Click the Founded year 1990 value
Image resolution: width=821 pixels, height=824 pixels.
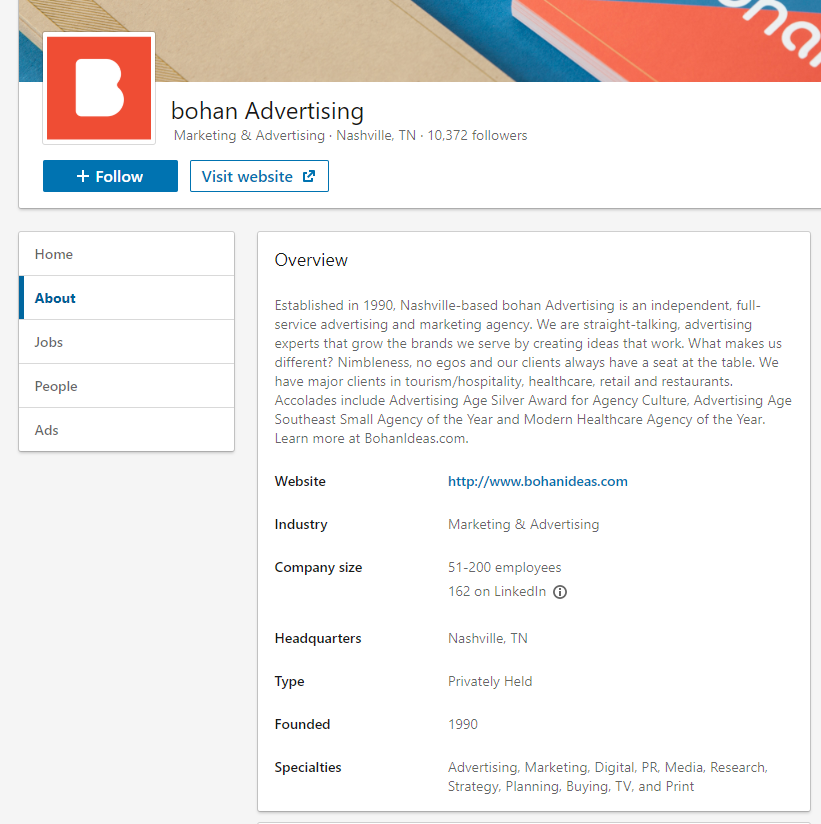pos(463,724)
